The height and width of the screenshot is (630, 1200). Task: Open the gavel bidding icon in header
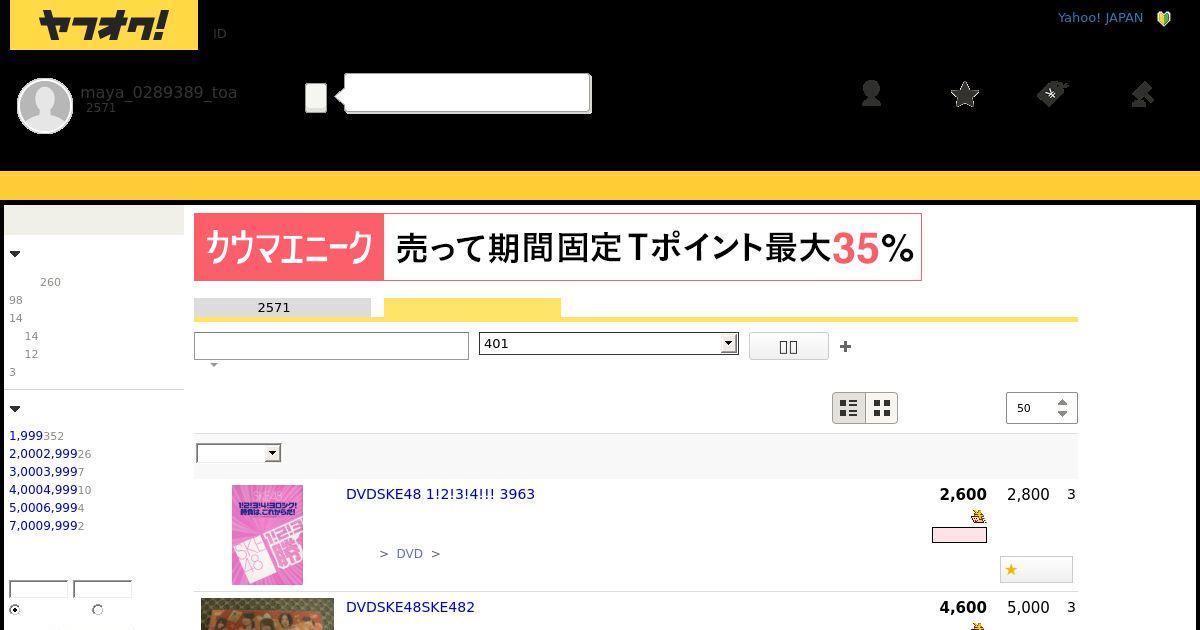(x=1142, y=95)
